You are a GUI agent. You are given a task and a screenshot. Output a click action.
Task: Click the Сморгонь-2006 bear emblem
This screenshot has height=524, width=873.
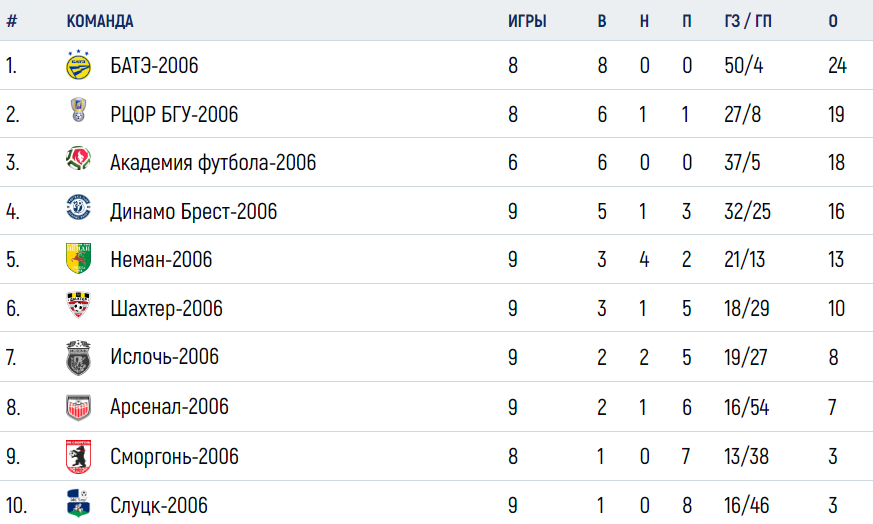(79, 457)
